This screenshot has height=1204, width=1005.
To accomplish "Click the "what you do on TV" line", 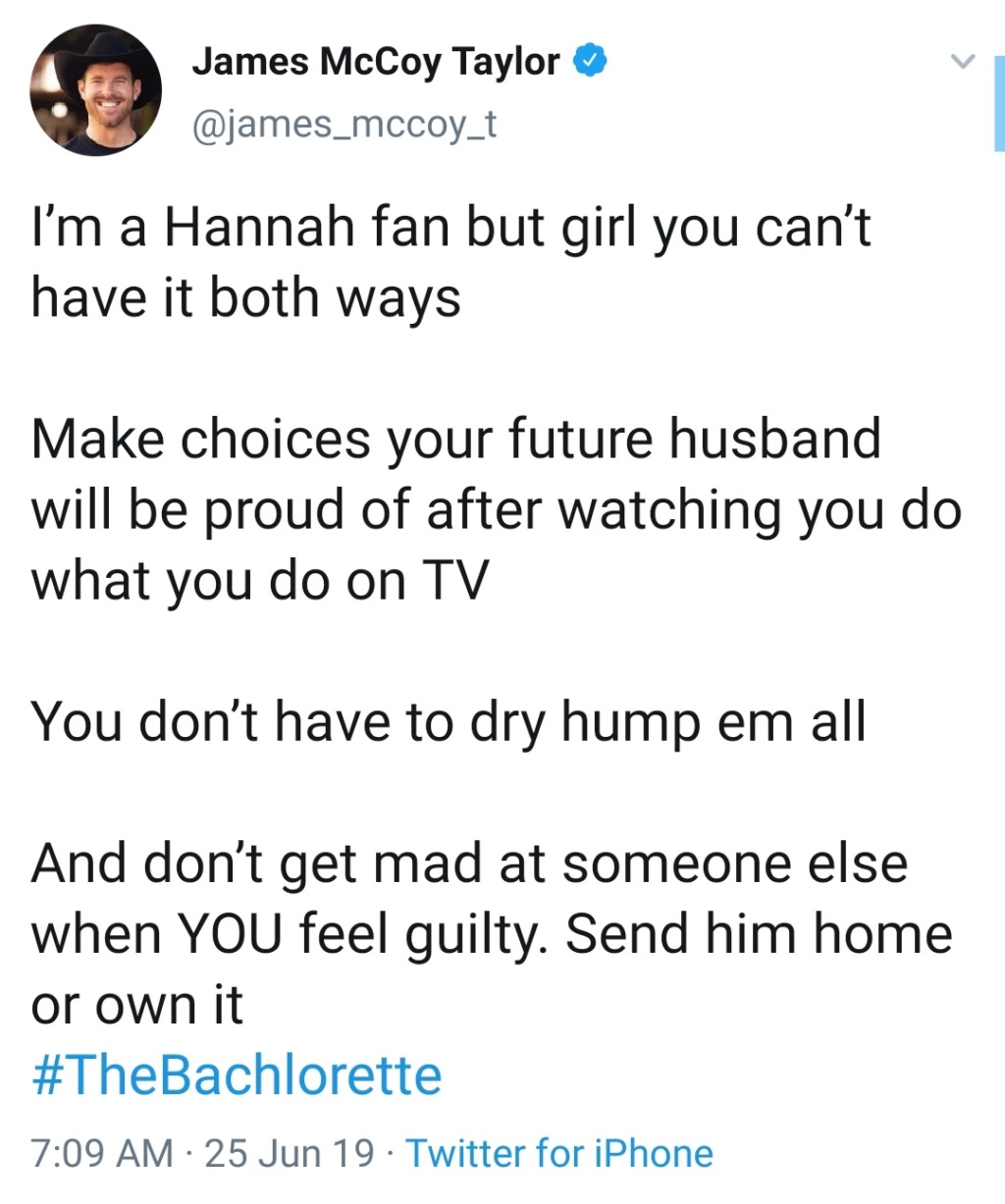I will 259,583.
